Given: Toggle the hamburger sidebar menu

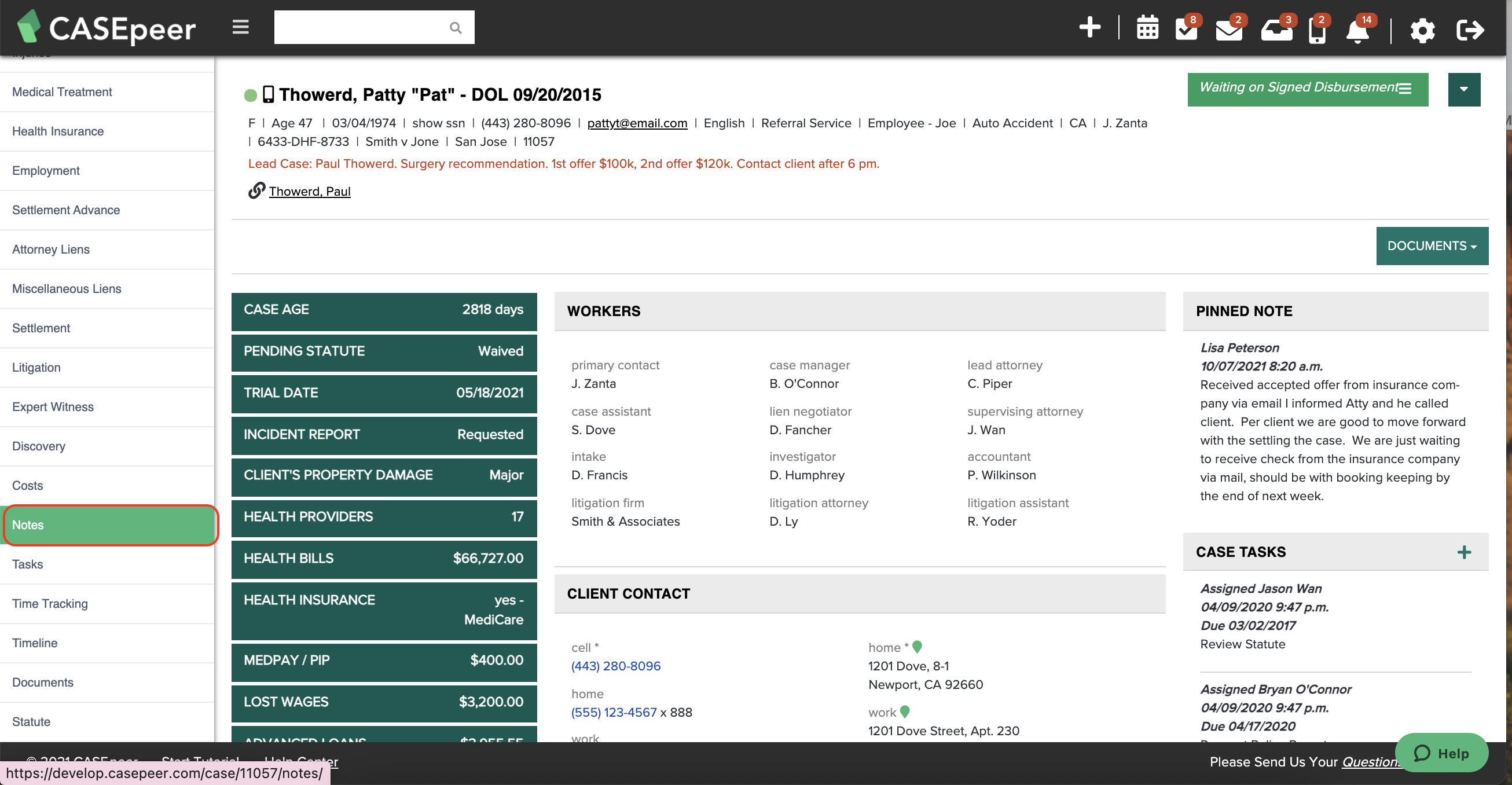Looking at the screenshot, I should [x=240, y=27].
